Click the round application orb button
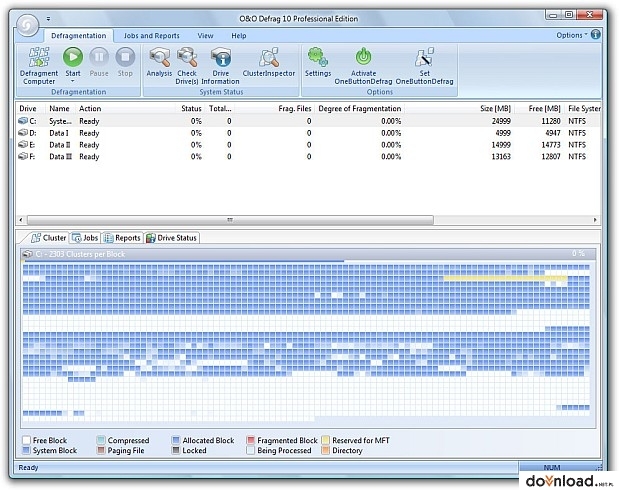The image size is (619, 490). coord(28,26)
